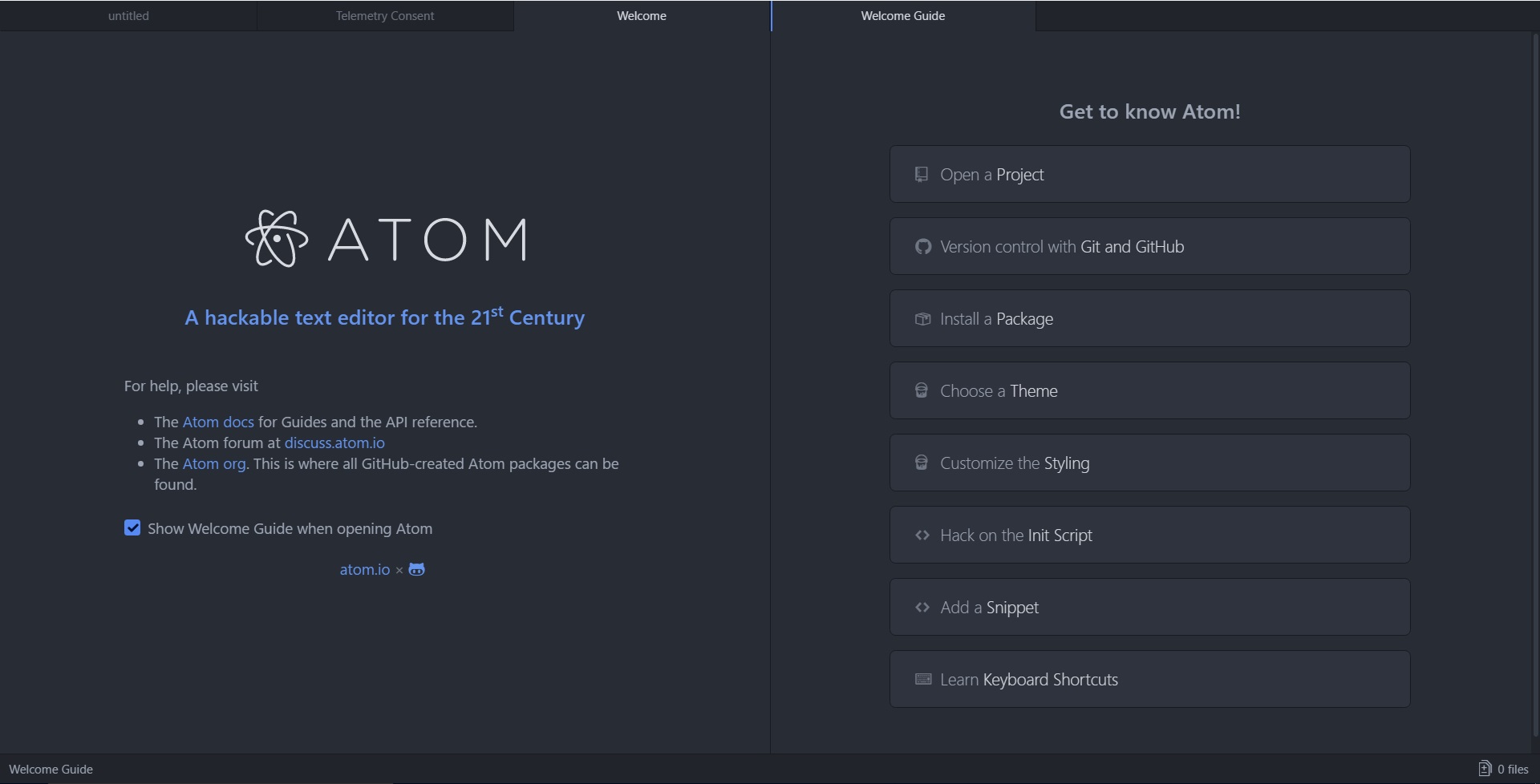Click the hackable text editor tagline
The width and height of the screenshot is (1540, 784).
385,317
